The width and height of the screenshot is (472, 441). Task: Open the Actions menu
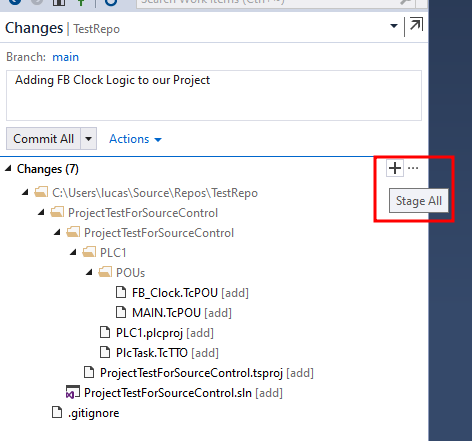[x=135, y=139]
